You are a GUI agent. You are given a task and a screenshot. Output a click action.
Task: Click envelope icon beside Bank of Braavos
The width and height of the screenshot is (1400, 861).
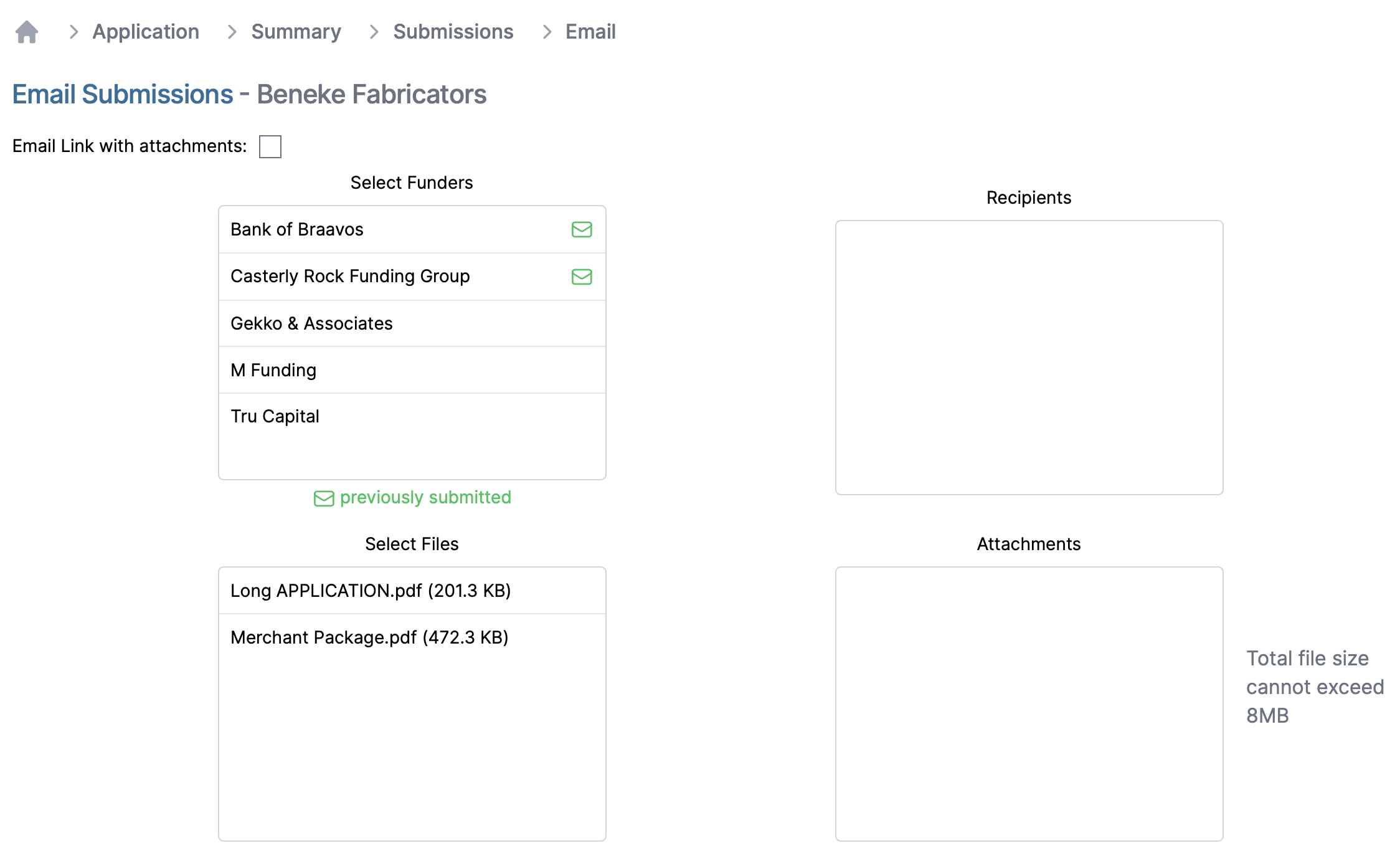(581, 229)
